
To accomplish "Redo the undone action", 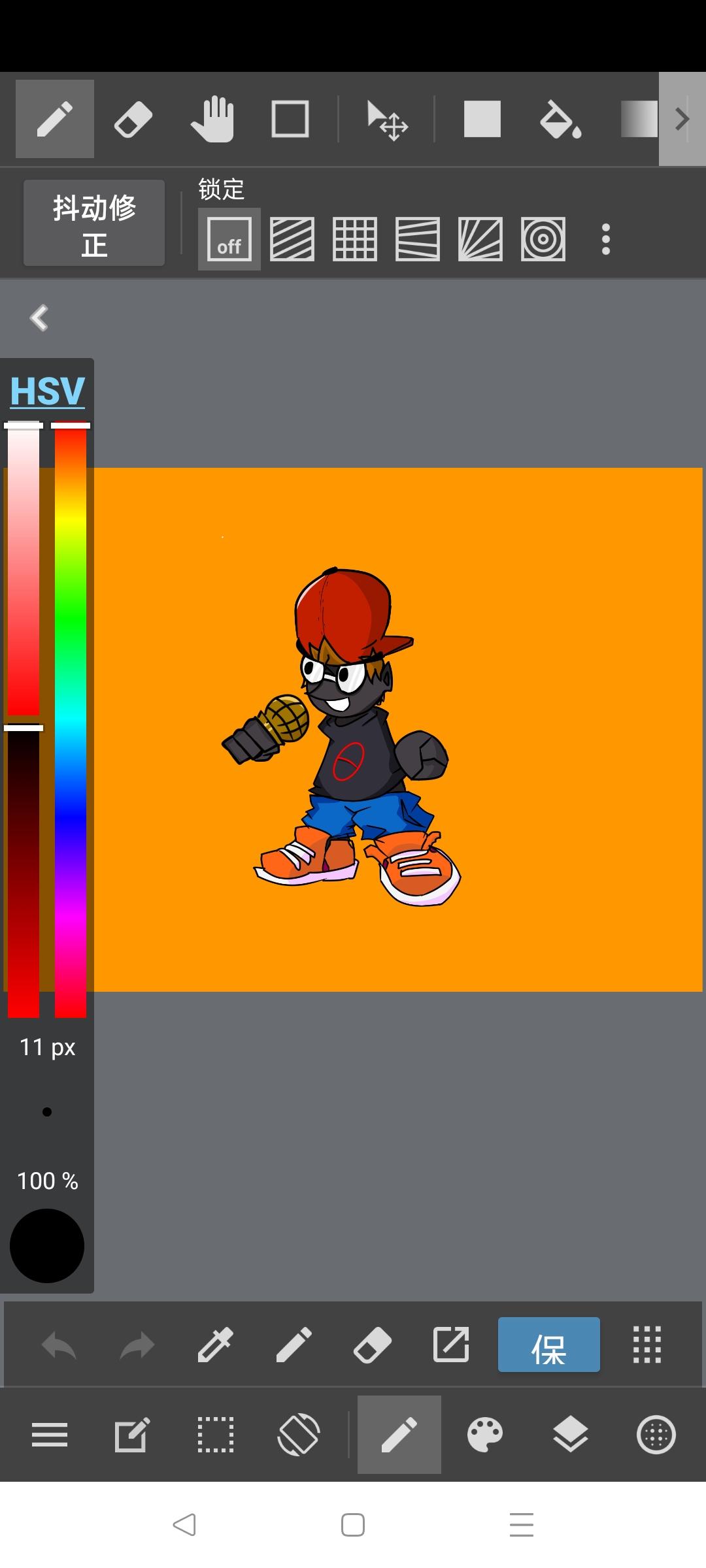I will [x=137, y=1345].
